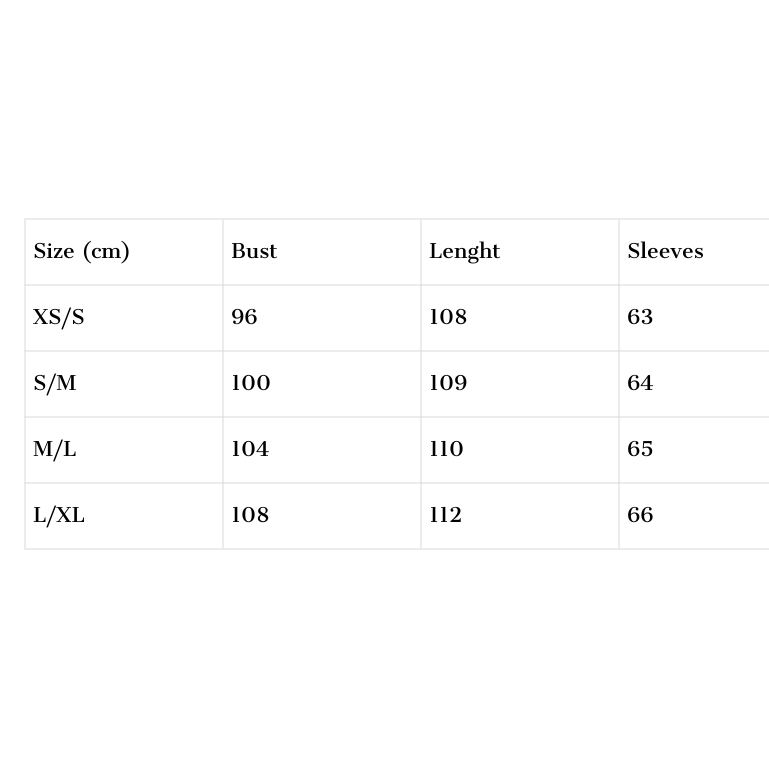Select the XS/S size row label
The height and width of the screenshot is (768, 769).
tap(59, 318)
